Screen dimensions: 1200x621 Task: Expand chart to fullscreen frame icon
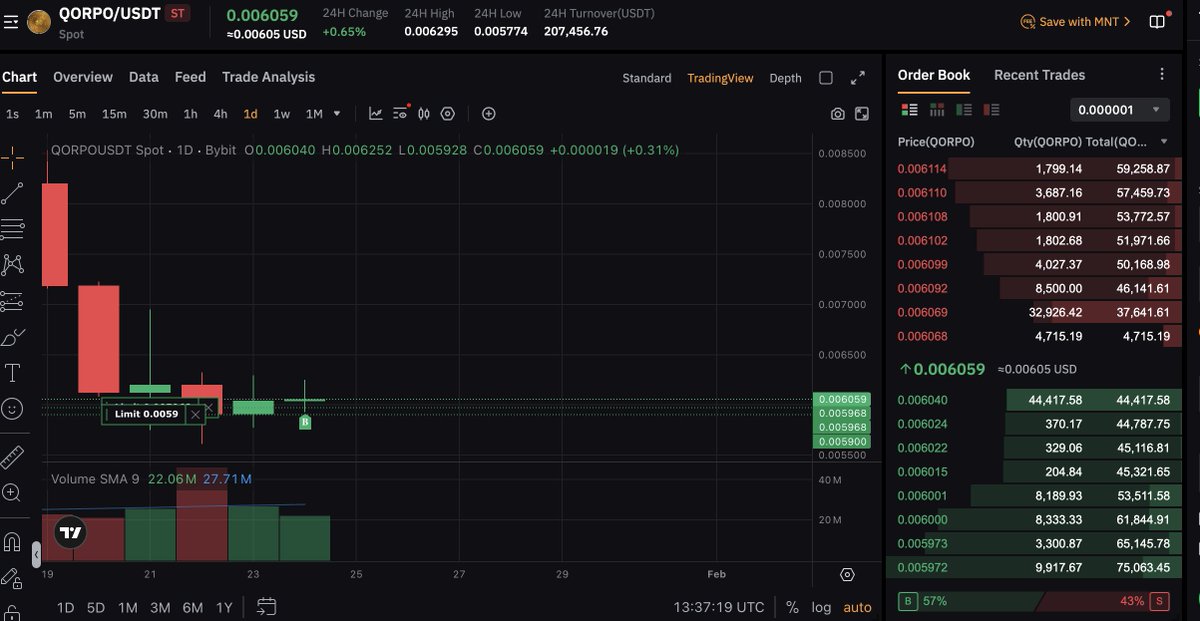point(861,114)
